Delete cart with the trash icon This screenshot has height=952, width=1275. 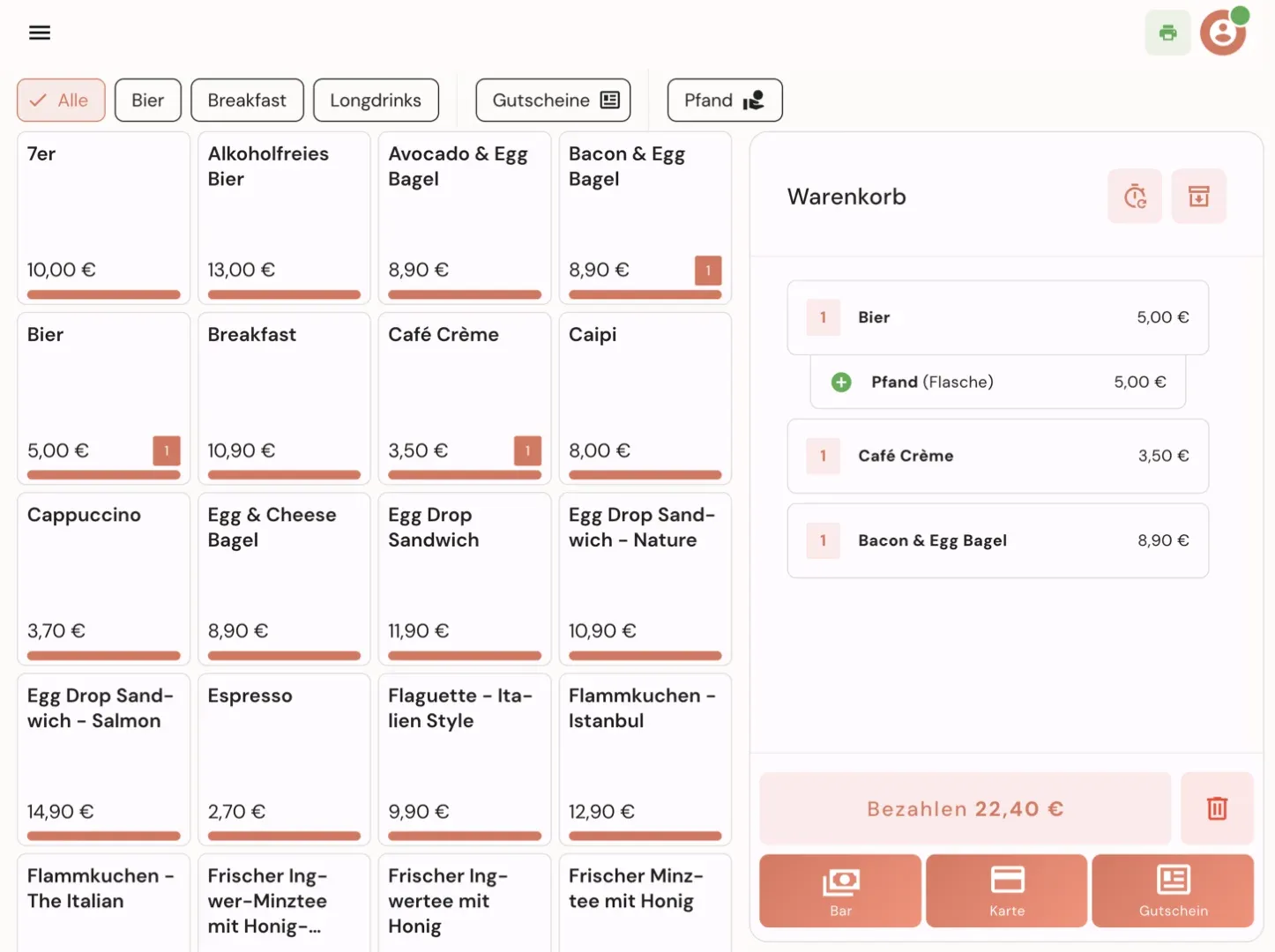pos(1217,808)
